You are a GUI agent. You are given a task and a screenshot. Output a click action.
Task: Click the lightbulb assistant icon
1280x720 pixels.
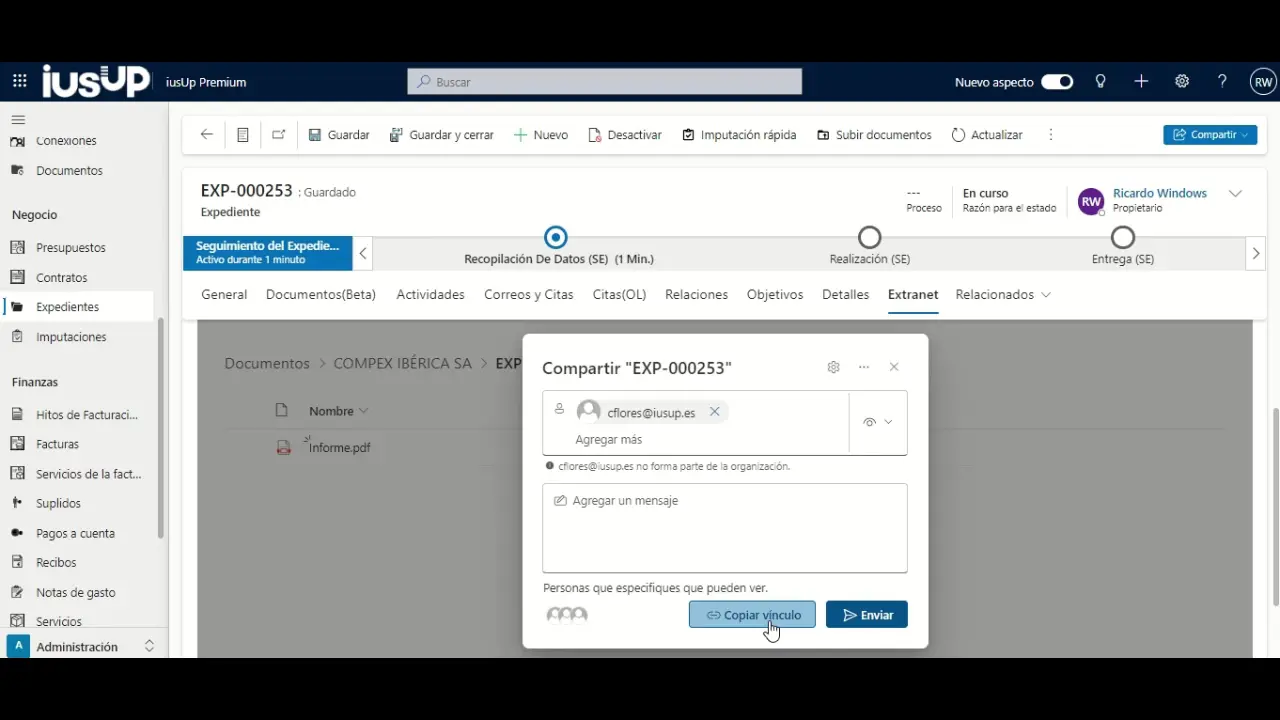(x=1101, y=82)
